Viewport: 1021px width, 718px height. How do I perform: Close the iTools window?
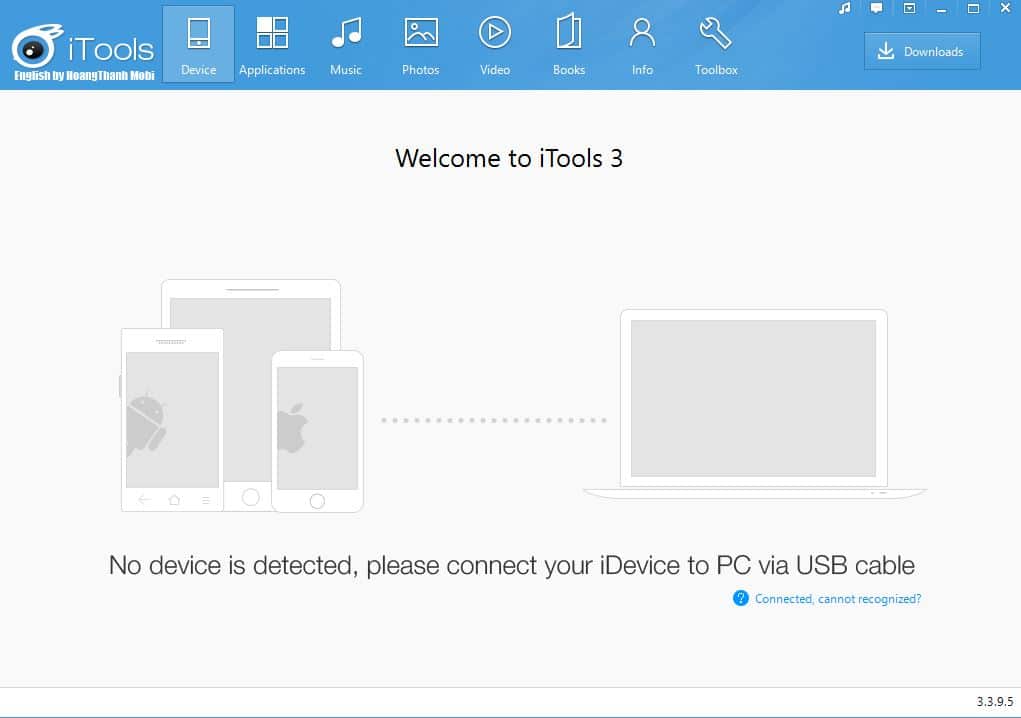click(1005, 8)
